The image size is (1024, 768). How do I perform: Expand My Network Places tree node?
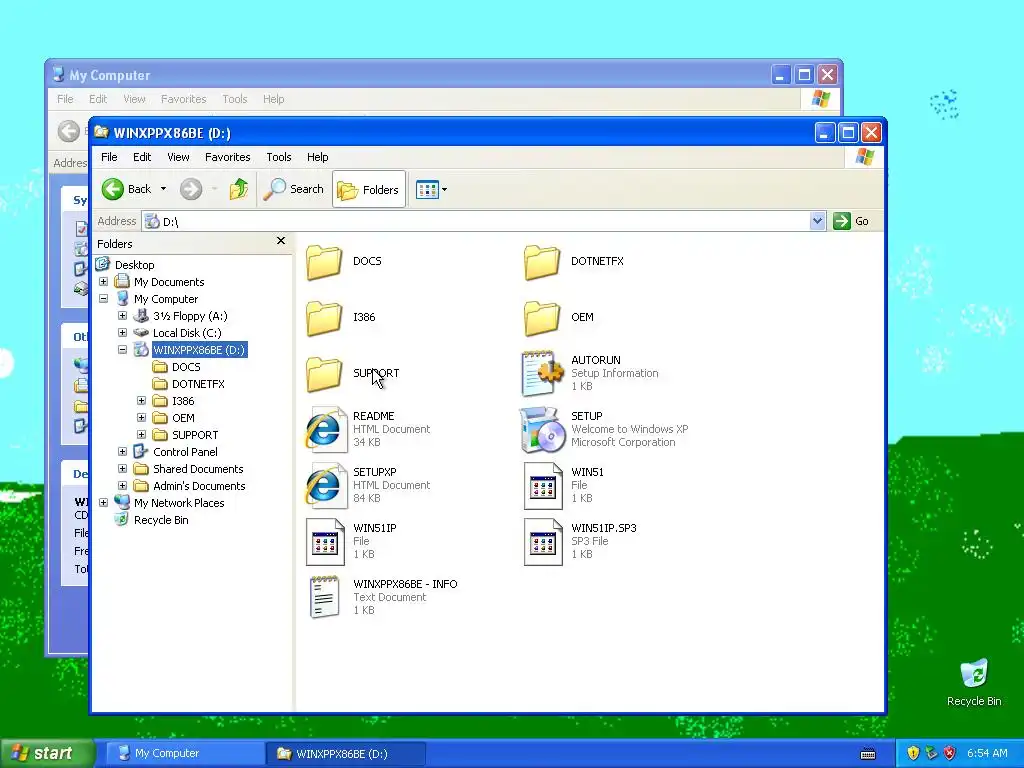pyautogui.click(x=103, y=502)
